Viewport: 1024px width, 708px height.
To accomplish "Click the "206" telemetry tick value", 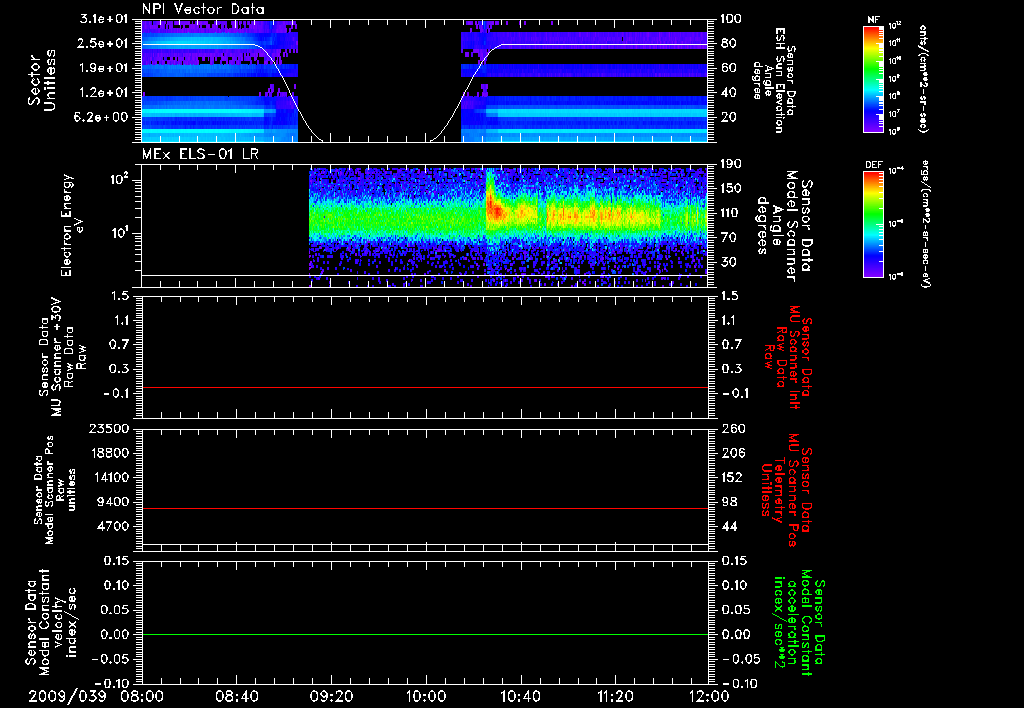I will [732, 453].
